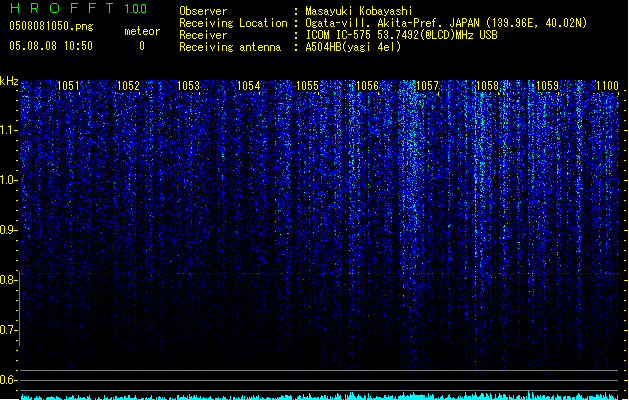The image size is (629, 400).
Task: Click the 0.7 kHz frequency tick label
Action: point(8,330)
